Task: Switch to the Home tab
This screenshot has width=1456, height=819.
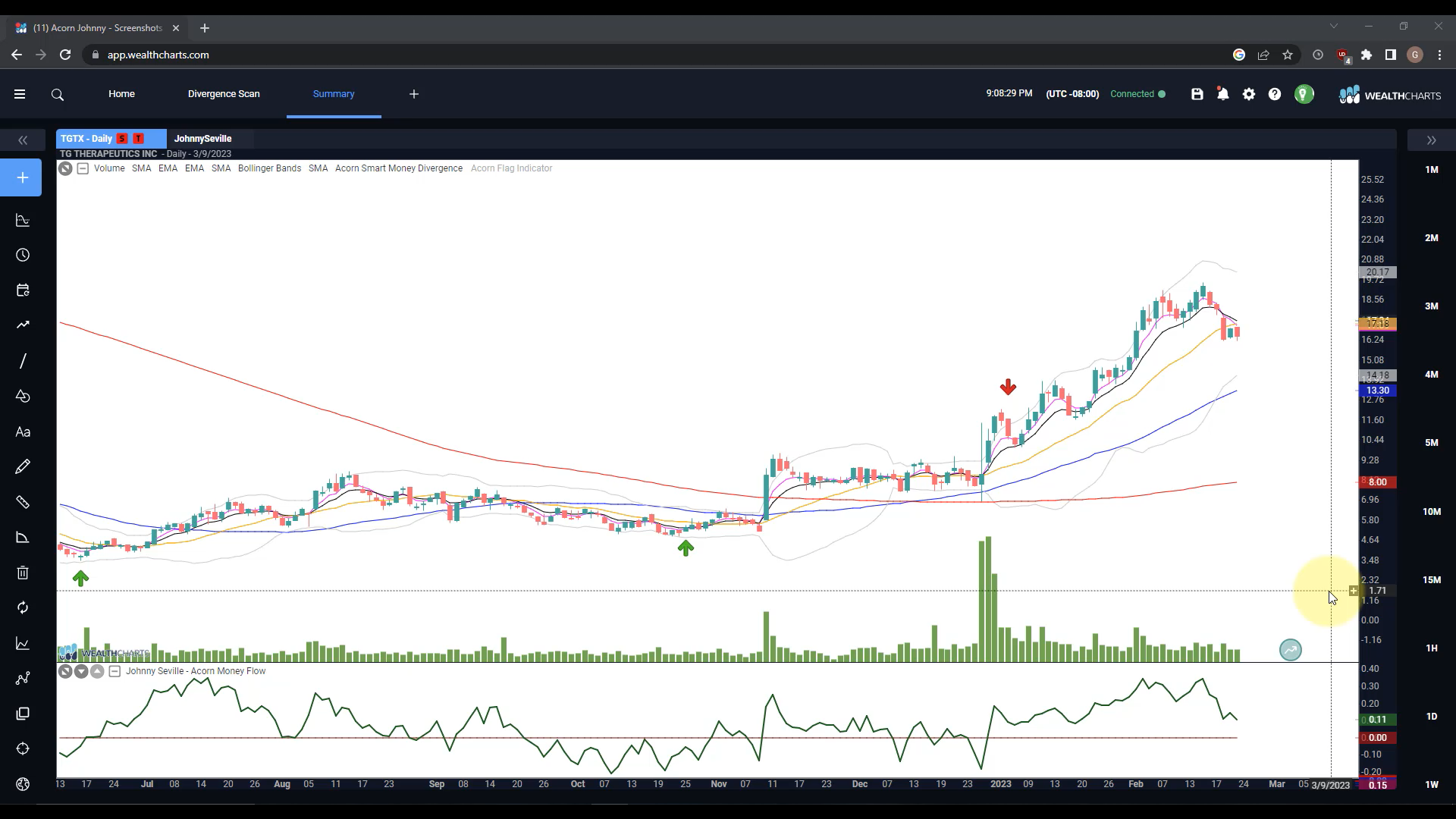Action: (121, 94)
